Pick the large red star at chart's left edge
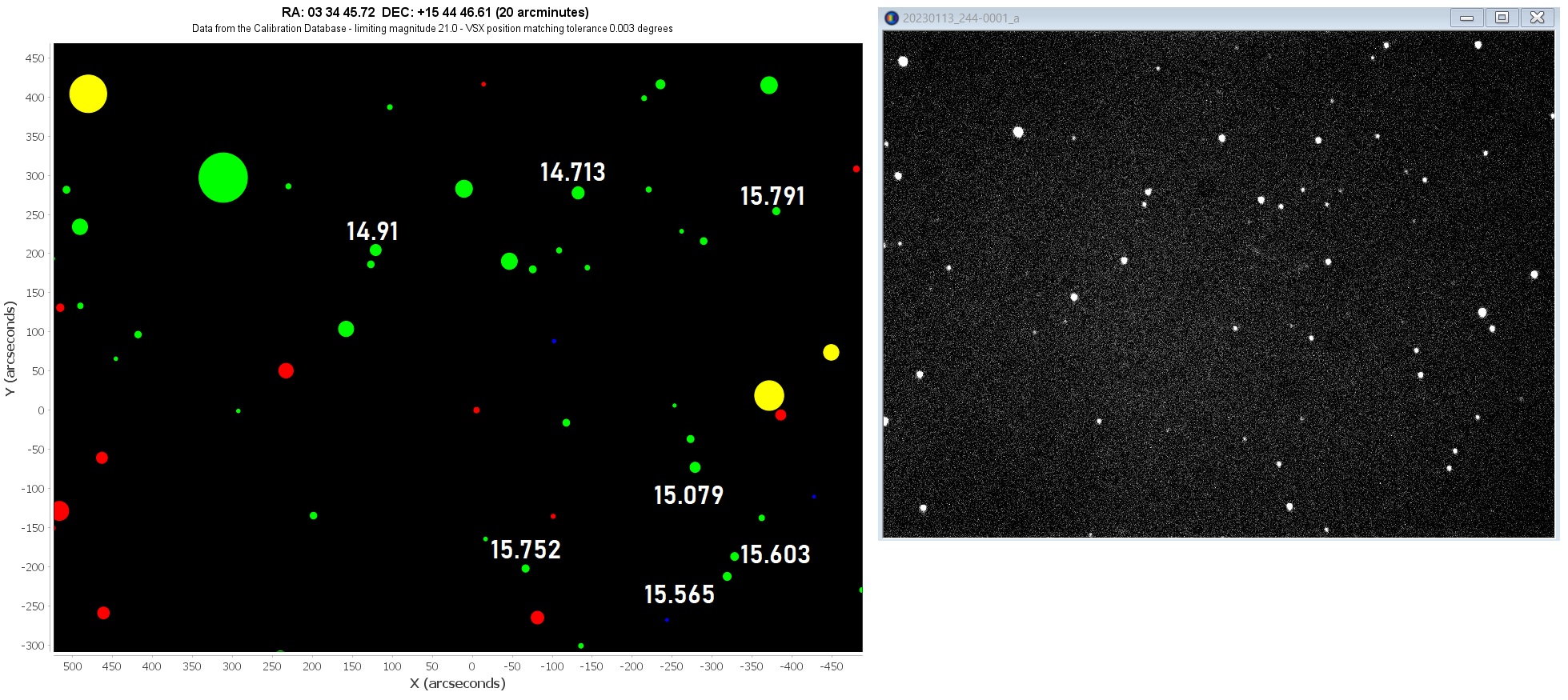 59,510
